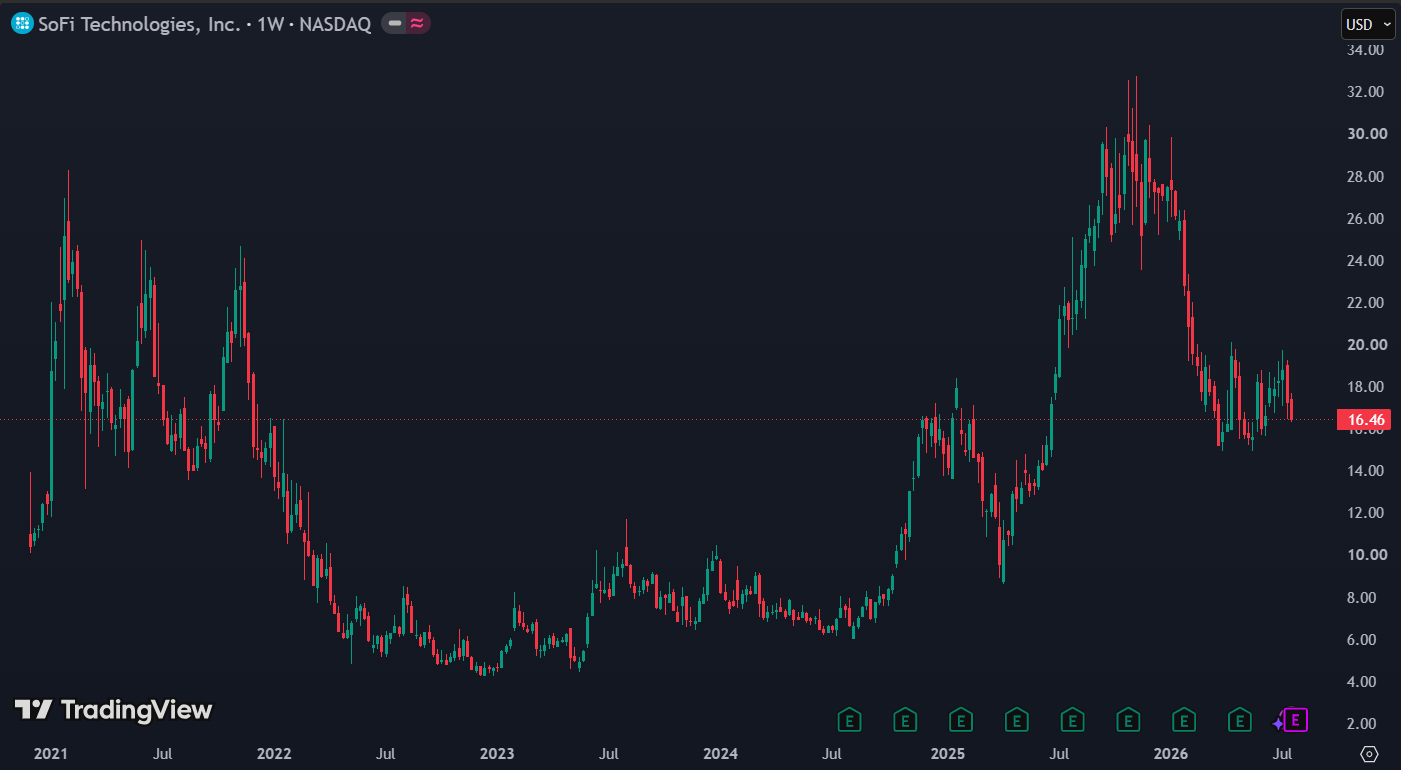Image resolution: width=1401 pixels, height=770 pixels.
Task: Click the TradingView logo link
Action: tap(113, 710)
